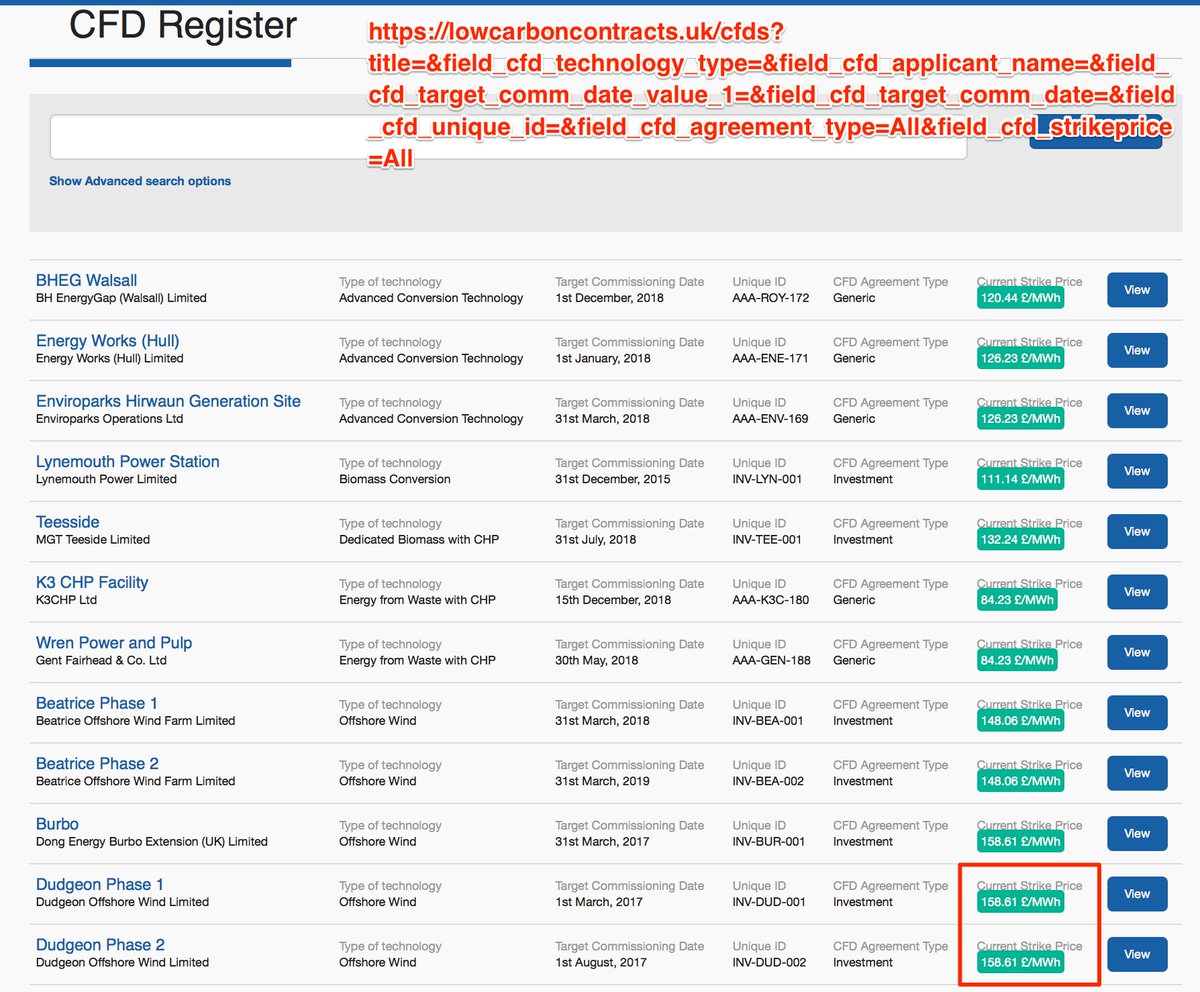
Task: Select the Unique ID INV-BUR-001
Action: point(768,842)
